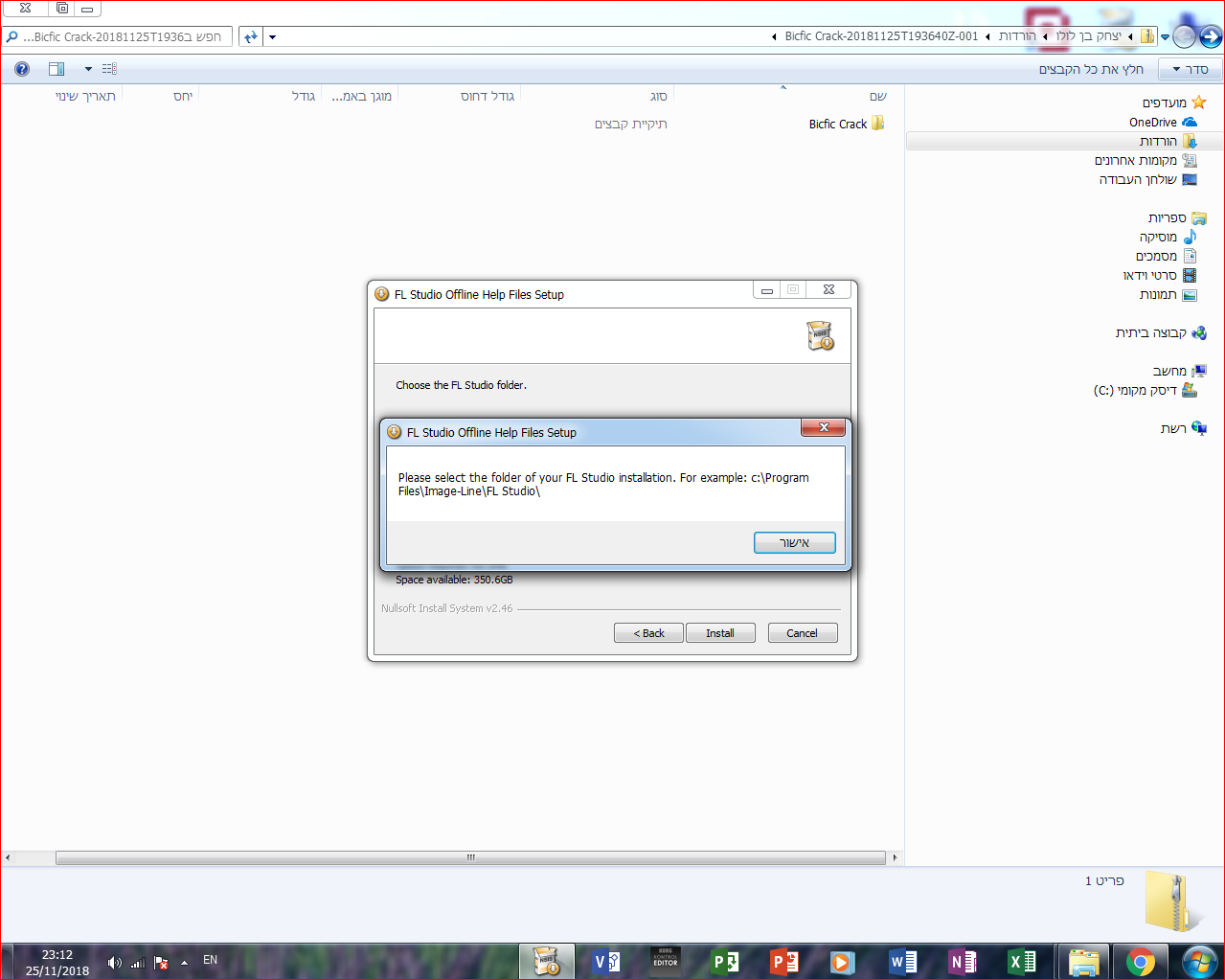The image size is (1225, 980).
Task: Open Explorer help with the question mark icon
Action: pos(22,69)
